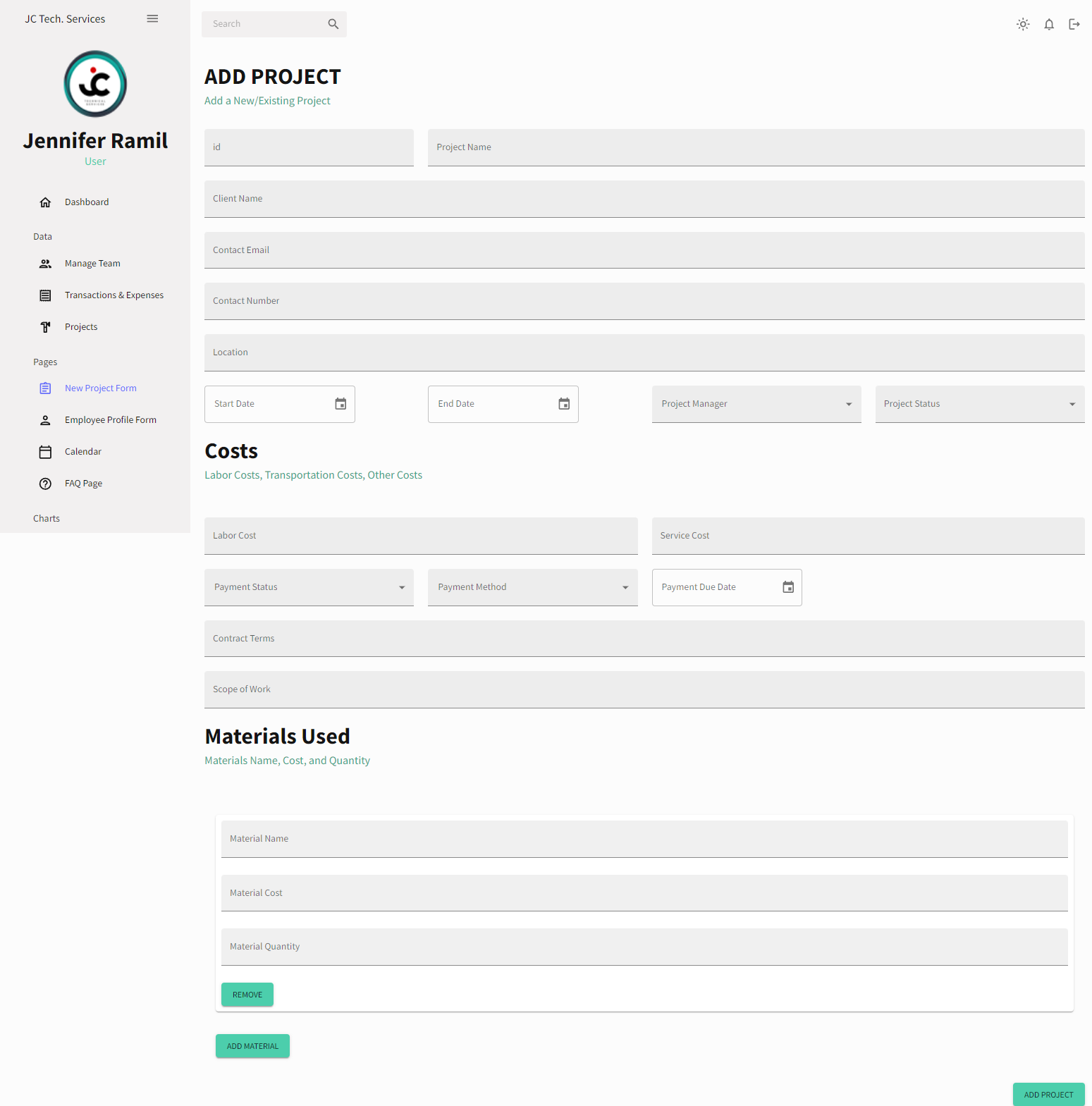
Task: Open Payment Due Date calendar icon
Action: pos(788,587)
